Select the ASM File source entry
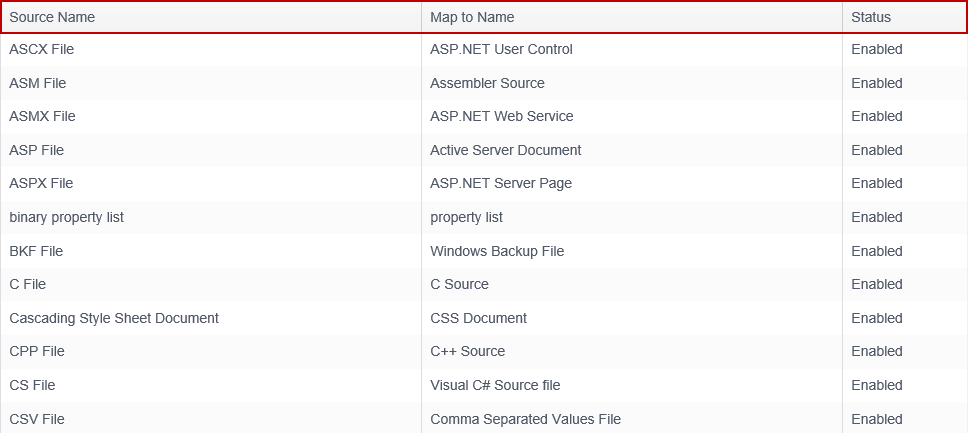This screenshot has height=433, width=968. pos(38,83)
